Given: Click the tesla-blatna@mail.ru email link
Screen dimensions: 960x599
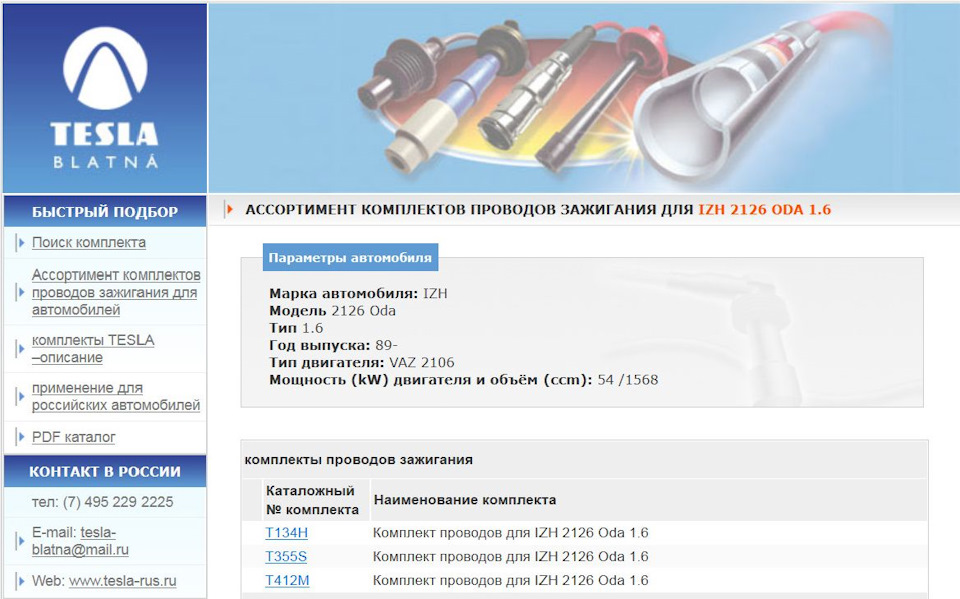Looking at the screenshot, I should coord(80,541).
